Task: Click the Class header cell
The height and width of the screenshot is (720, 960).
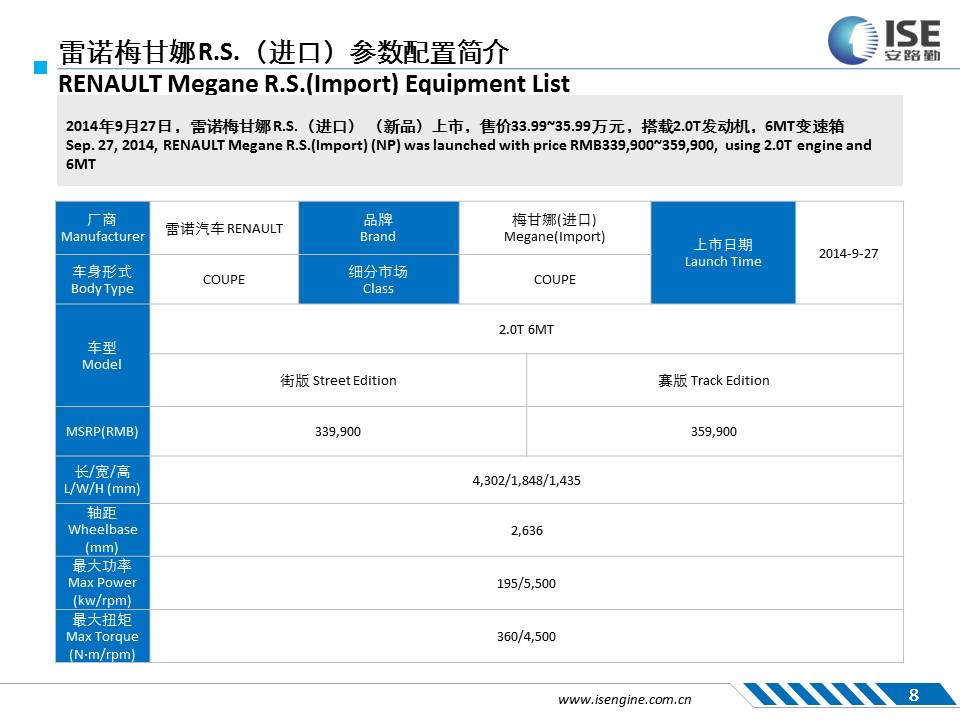Action: pyautogui.click(x=378, y=279)
